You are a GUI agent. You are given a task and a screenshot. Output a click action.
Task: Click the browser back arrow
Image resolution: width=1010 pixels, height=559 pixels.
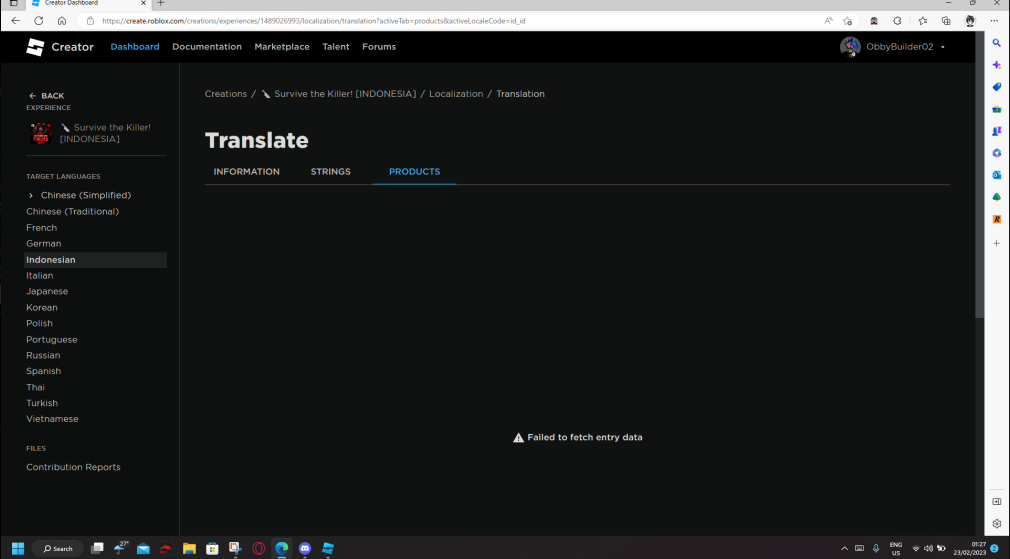[15, 21]
